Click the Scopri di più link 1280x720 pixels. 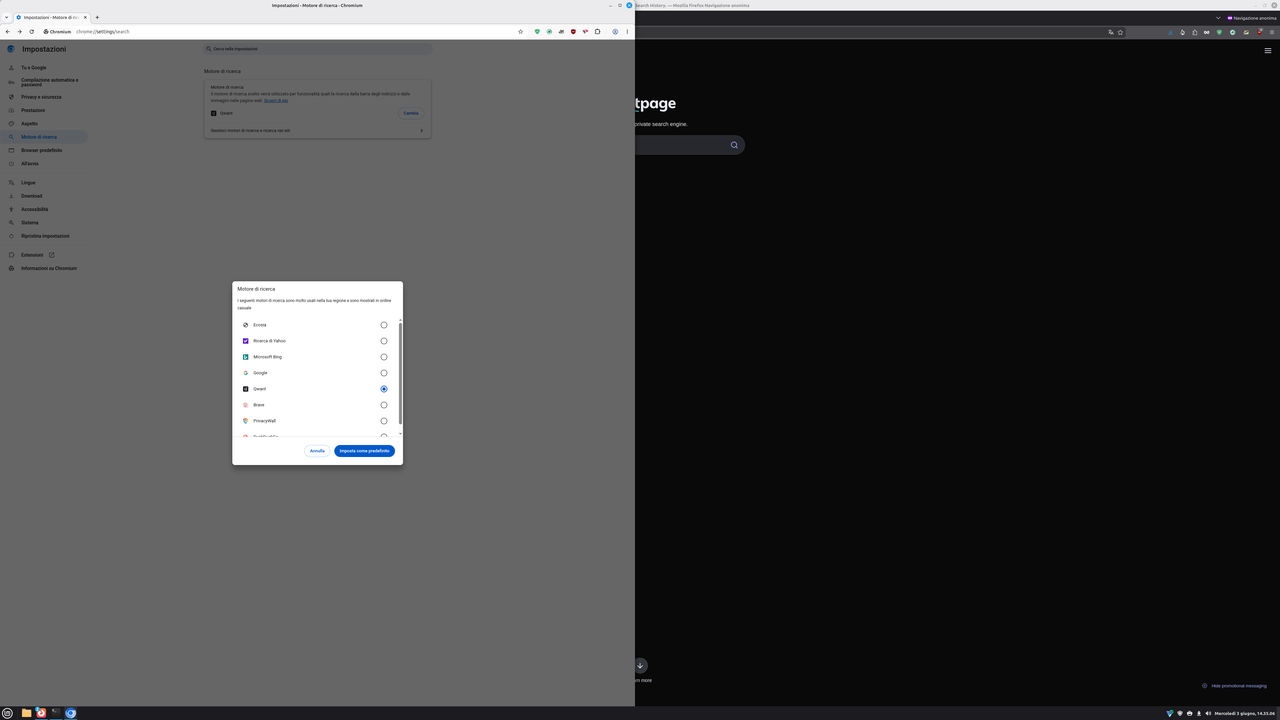point(276,100)
